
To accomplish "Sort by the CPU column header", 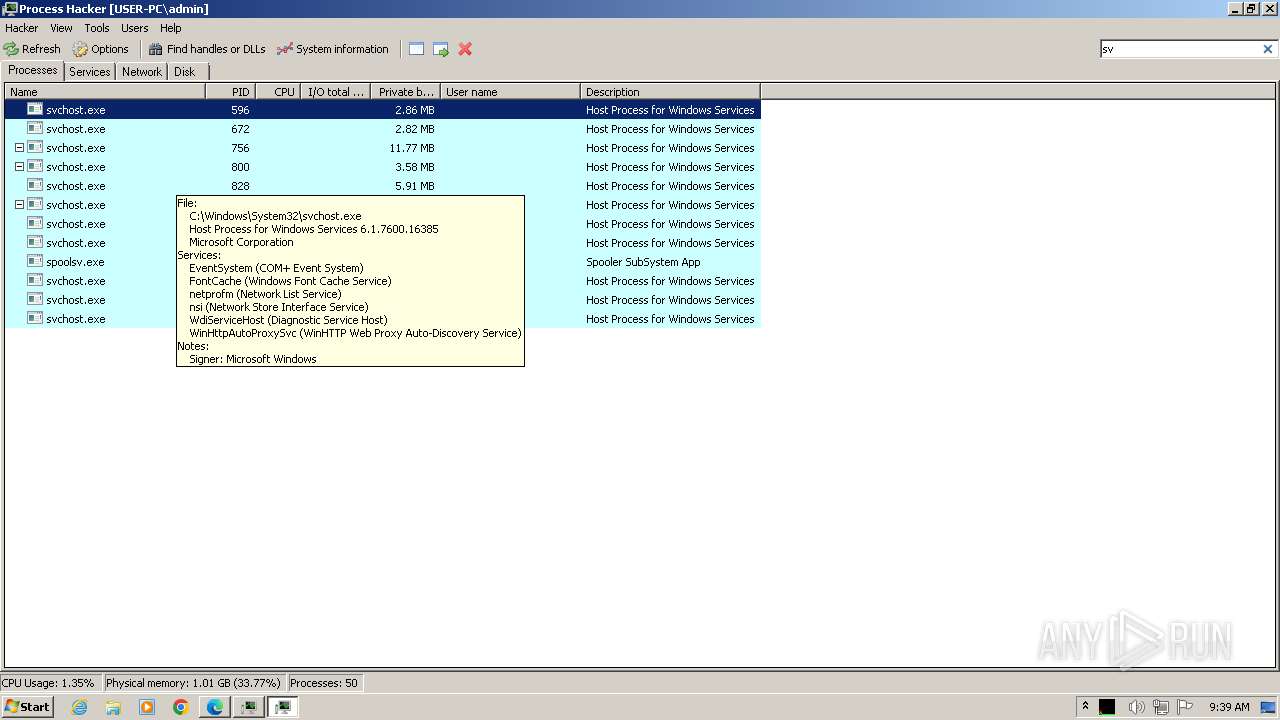I will click(278, 91).
